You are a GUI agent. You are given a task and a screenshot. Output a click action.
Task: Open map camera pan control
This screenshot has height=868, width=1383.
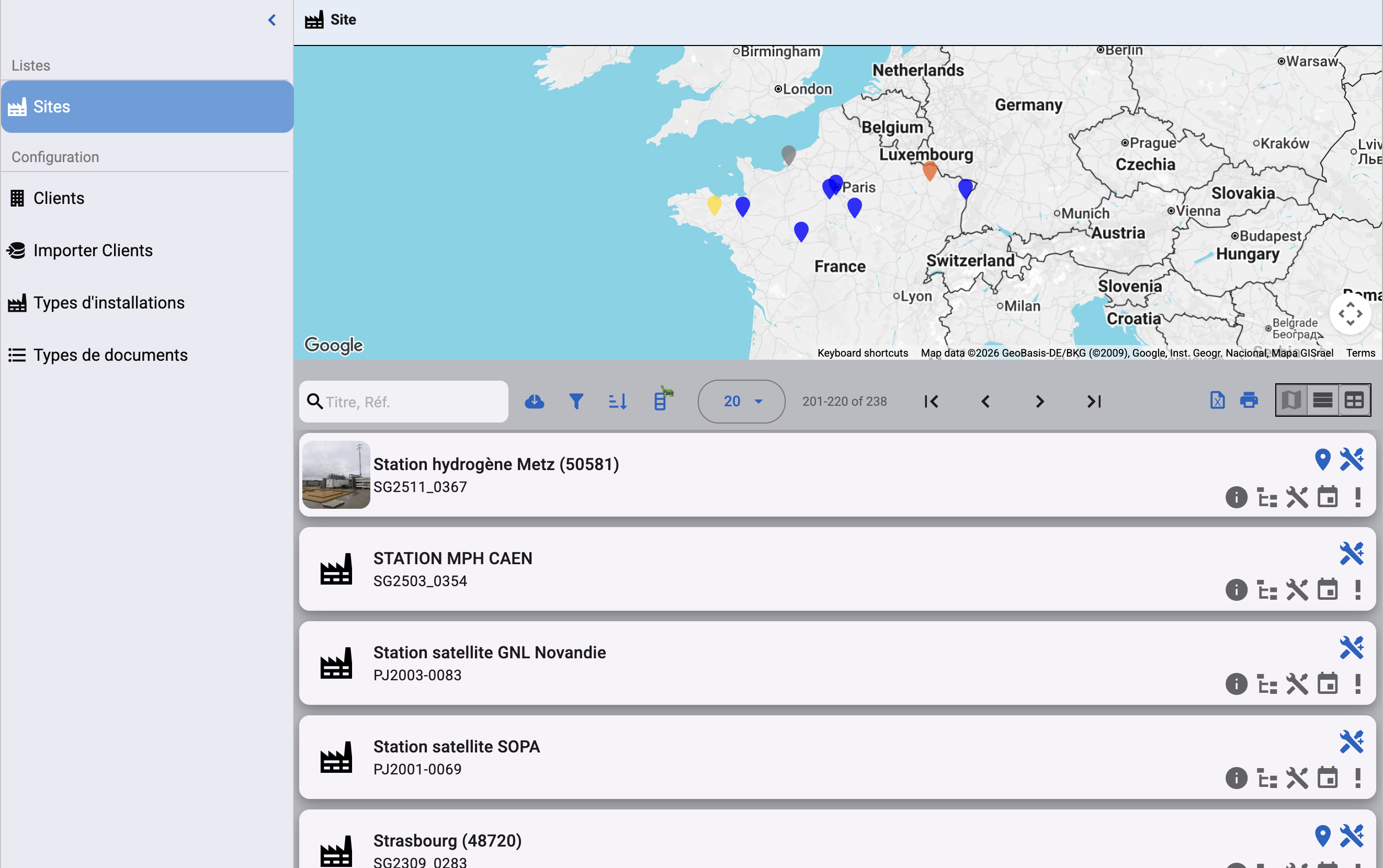[1350, 314]
